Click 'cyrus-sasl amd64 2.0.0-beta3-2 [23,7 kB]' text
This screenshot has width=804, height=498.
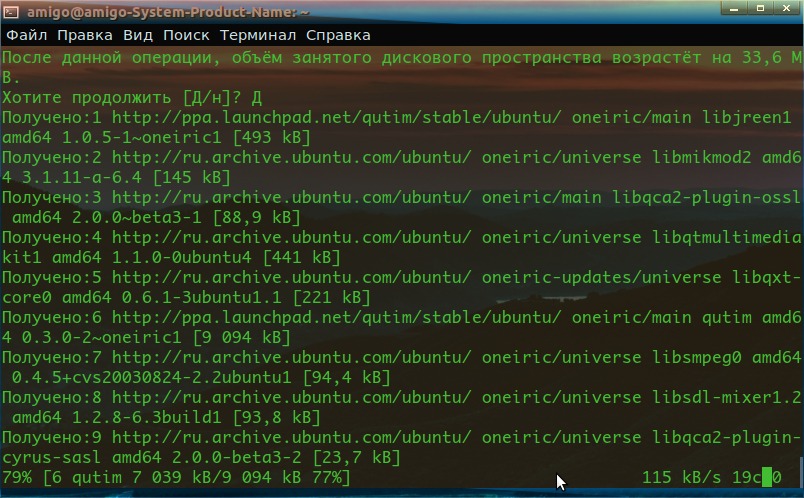coord(201,457)
